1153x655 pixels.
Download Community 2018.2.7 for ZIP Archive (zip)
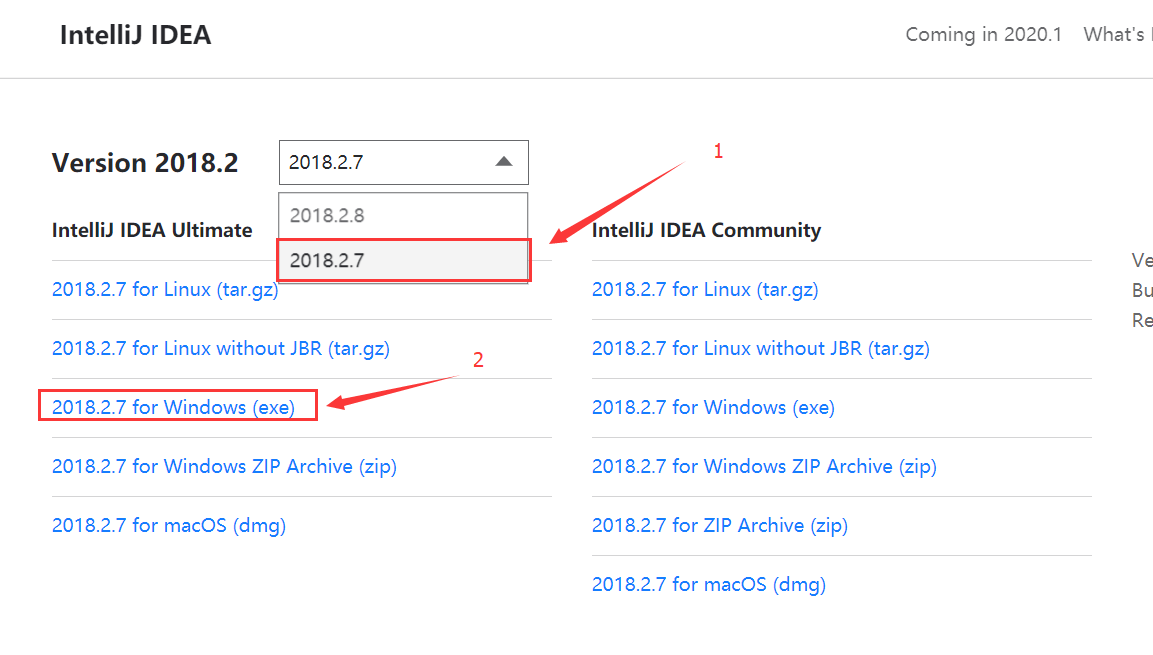(x=720, y=526)
